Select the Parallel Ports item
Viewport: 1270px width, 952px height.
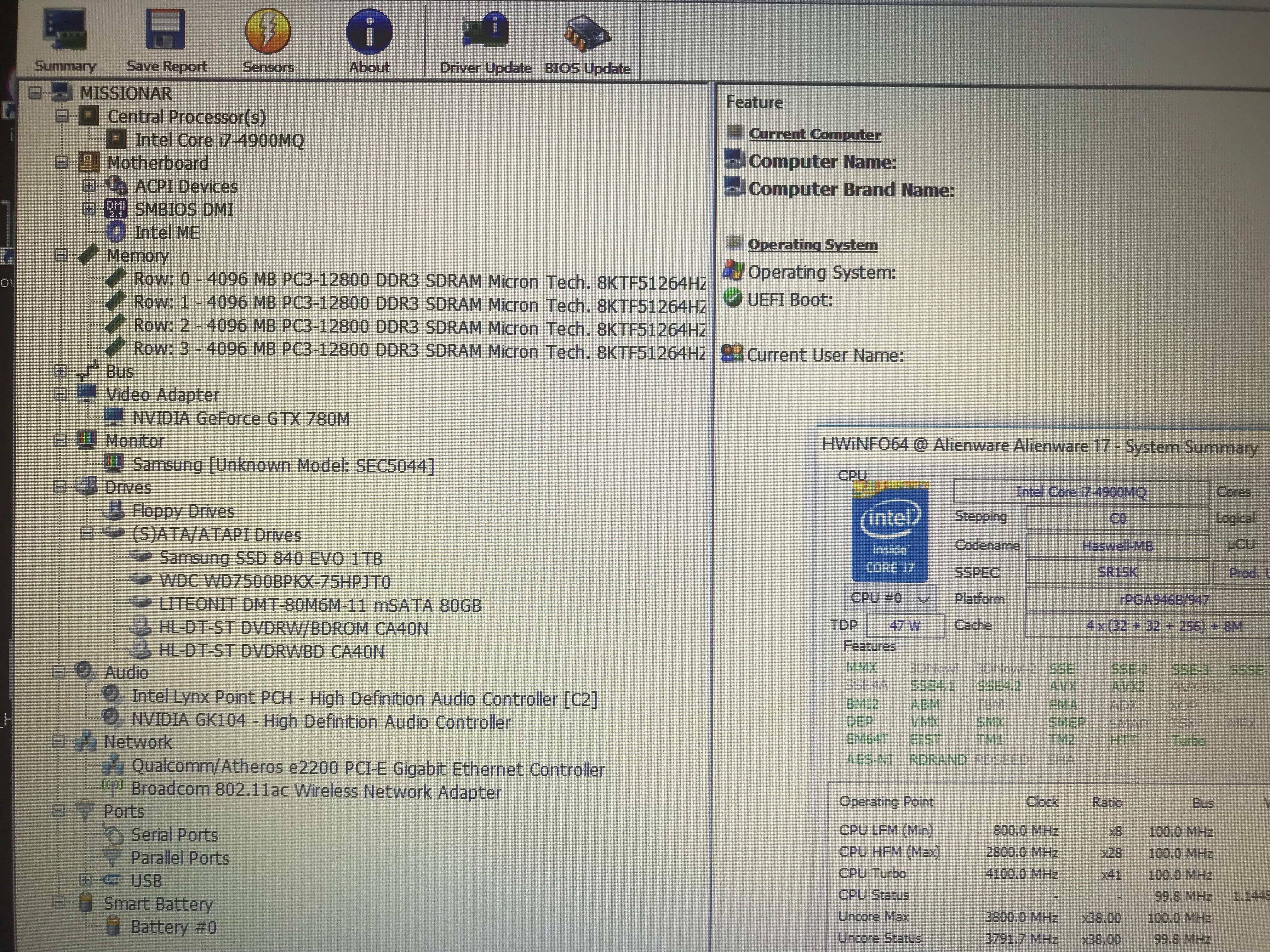click(x=180, y=857)
